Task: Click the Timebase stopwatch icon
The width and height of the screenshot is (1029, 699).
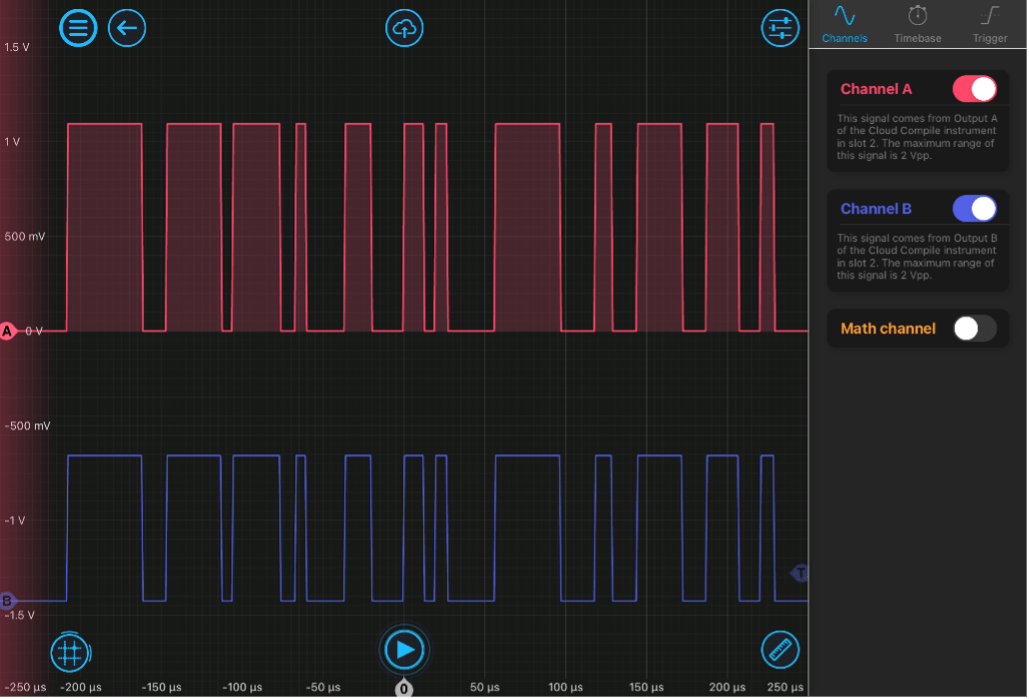Action: click(917, 16)
